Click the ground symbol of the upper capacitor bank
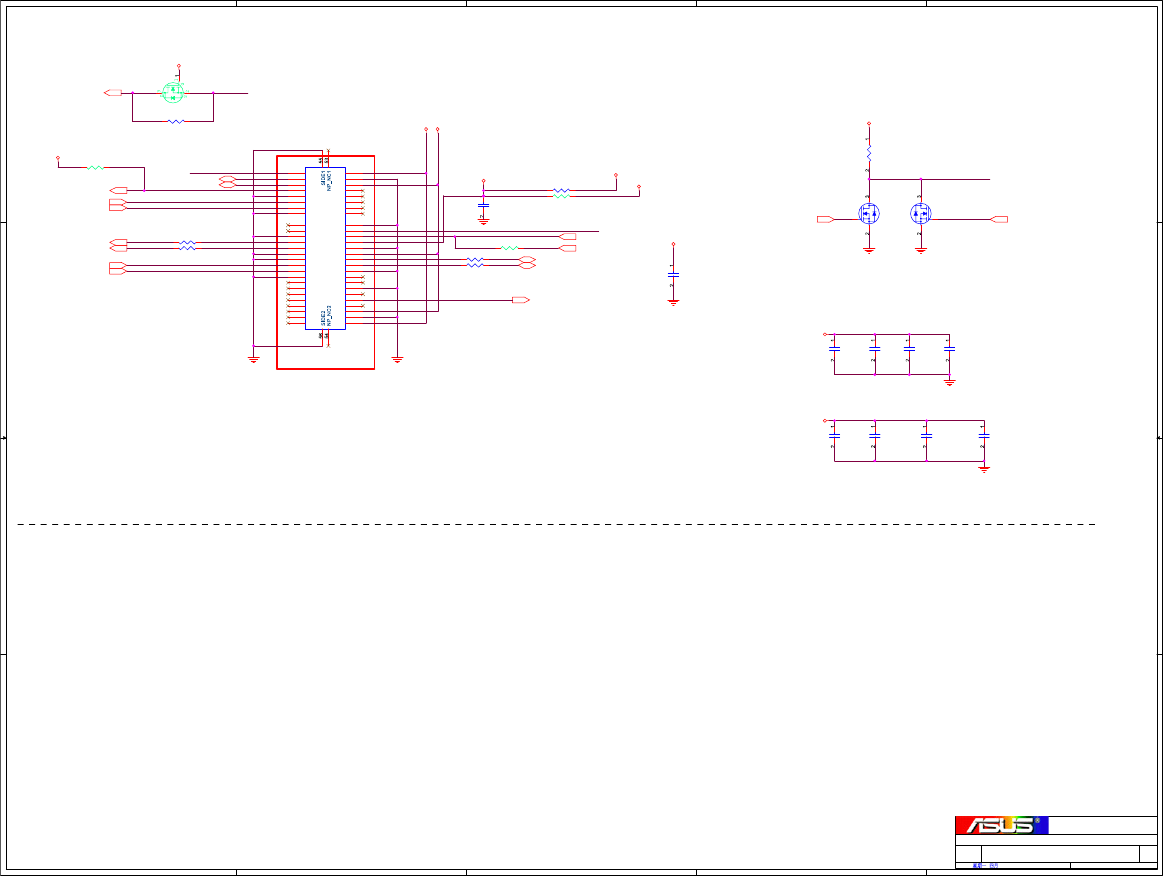The width and height of the screenshot is (1163, 876). [949, 383]
